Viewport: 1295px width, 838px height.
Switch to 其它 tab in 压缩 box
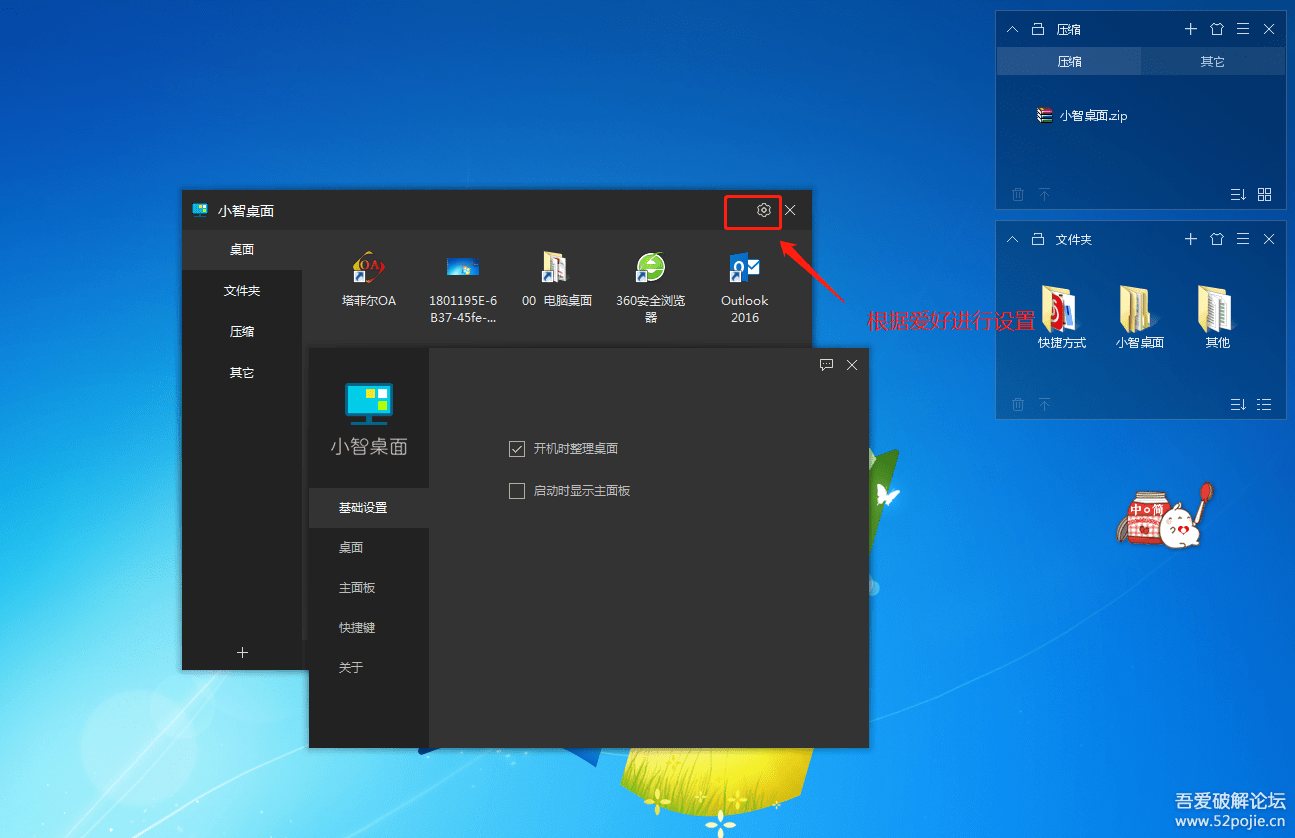tap(1213, 61)
